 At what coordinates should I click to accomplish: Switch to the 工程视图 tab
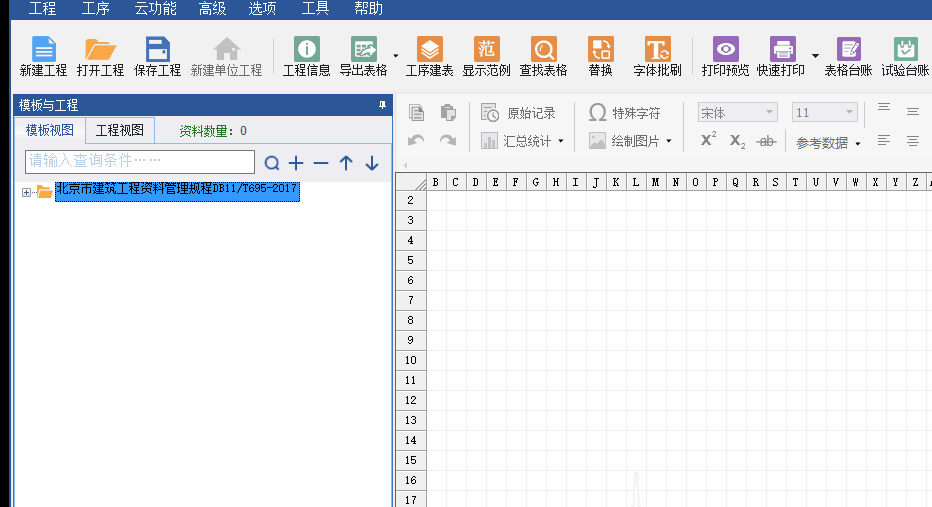pos(119,131)
